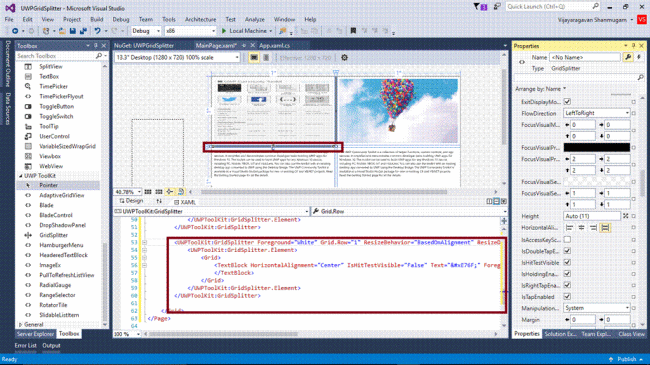
Task: Open the FlowDirection LeftToRight dropdown
Action: tap(597, 113)
